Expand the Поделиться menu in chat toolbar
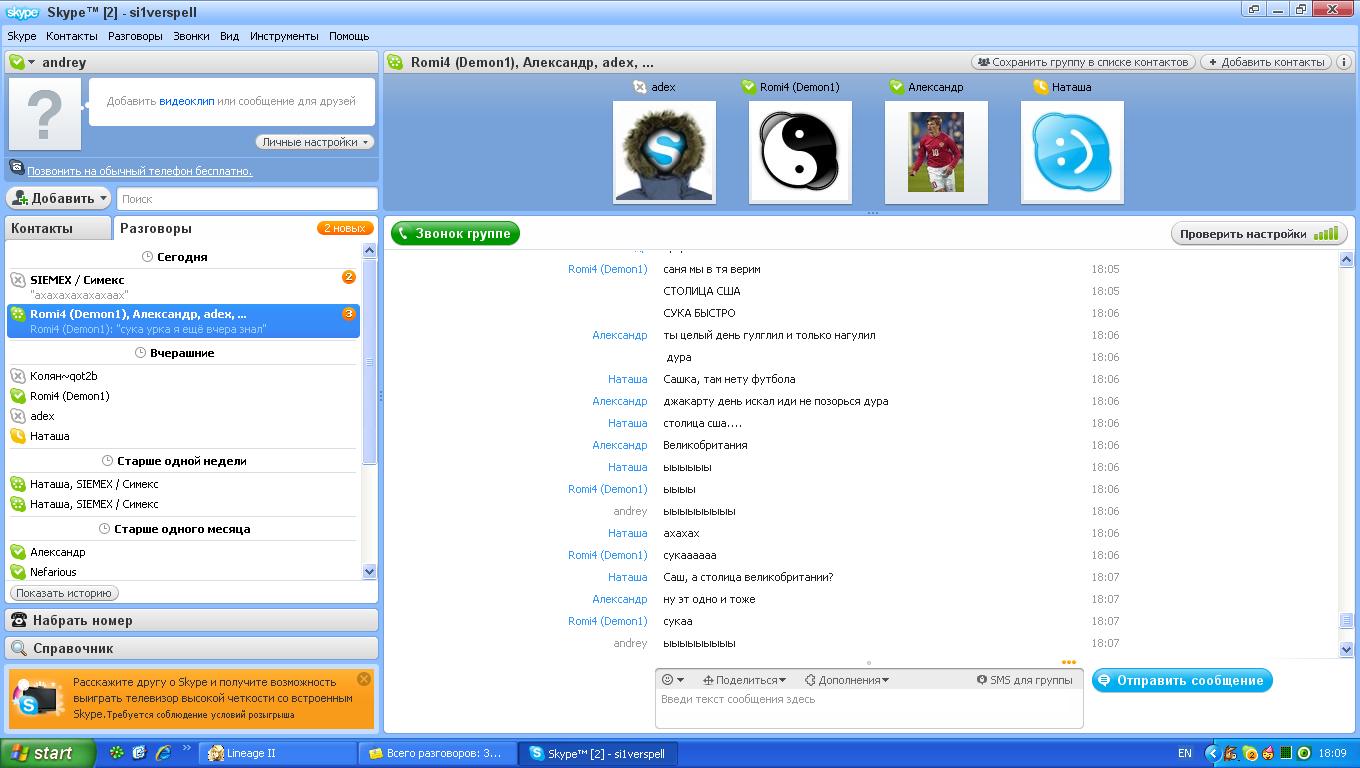 [x=744, y=680]
